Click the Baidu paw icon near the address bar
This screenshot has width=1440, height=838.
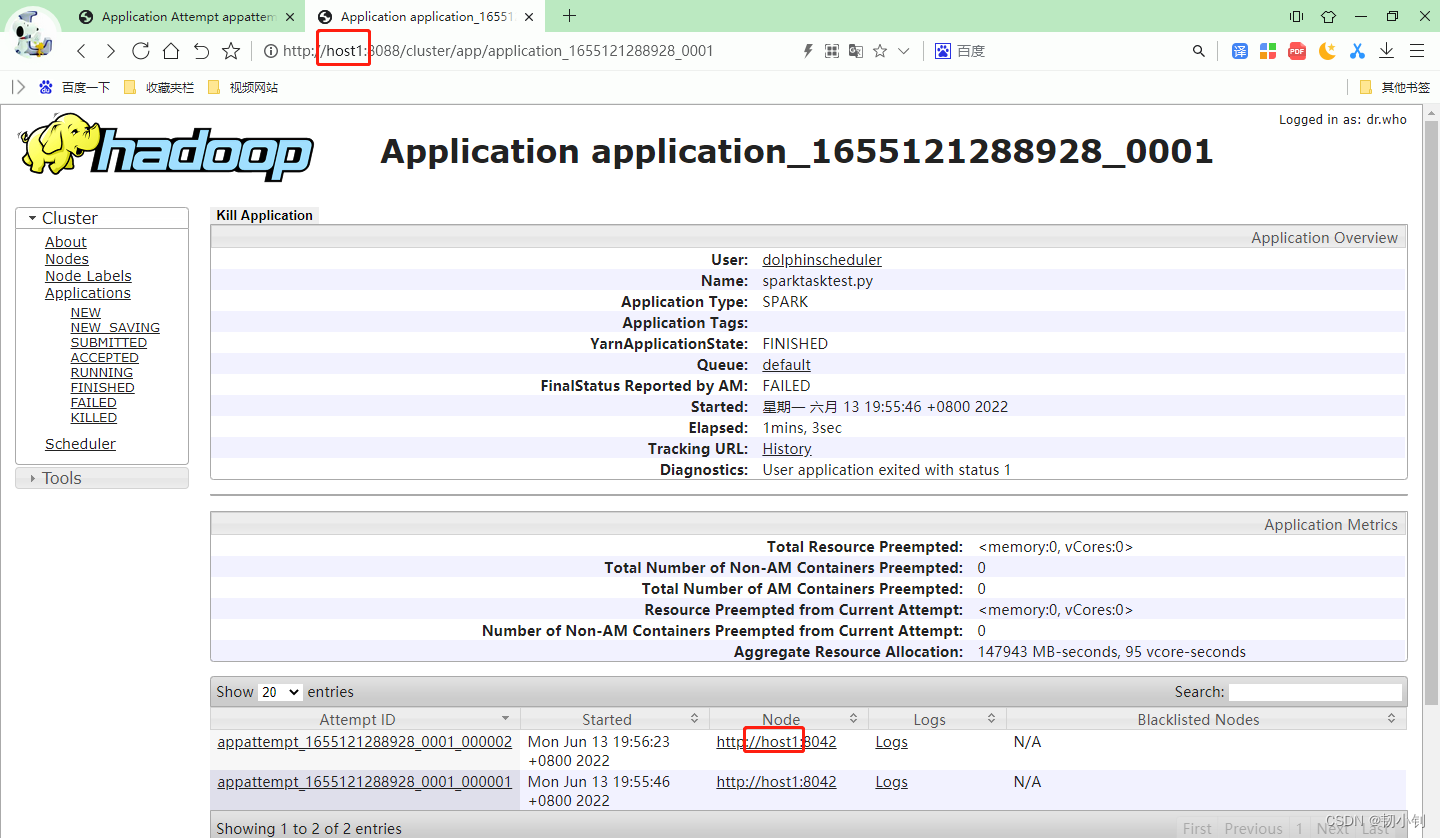click(943, 50)
